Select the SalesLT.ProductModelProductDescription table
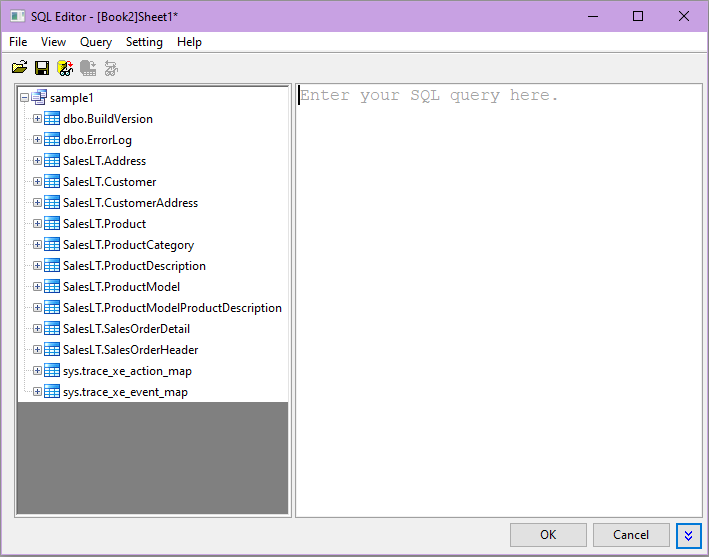 tap(172, 308)
